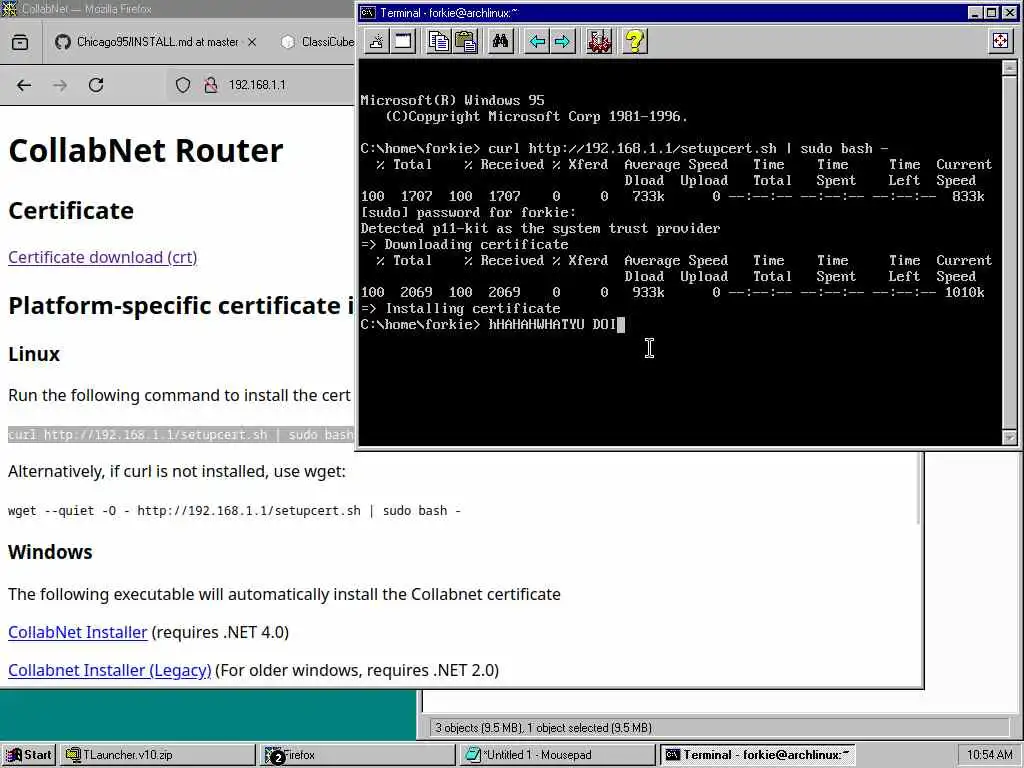This screenshot has width=1024, height=768.
Task: Click Firefox forward arrow button
Action: click(60, 85)
